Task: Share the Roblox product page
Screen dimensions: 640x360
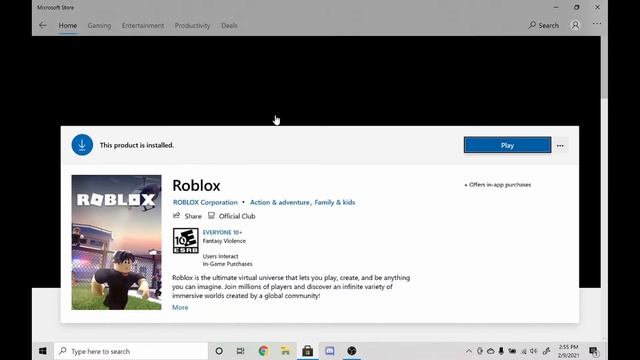Action: [x=187, y=216]
